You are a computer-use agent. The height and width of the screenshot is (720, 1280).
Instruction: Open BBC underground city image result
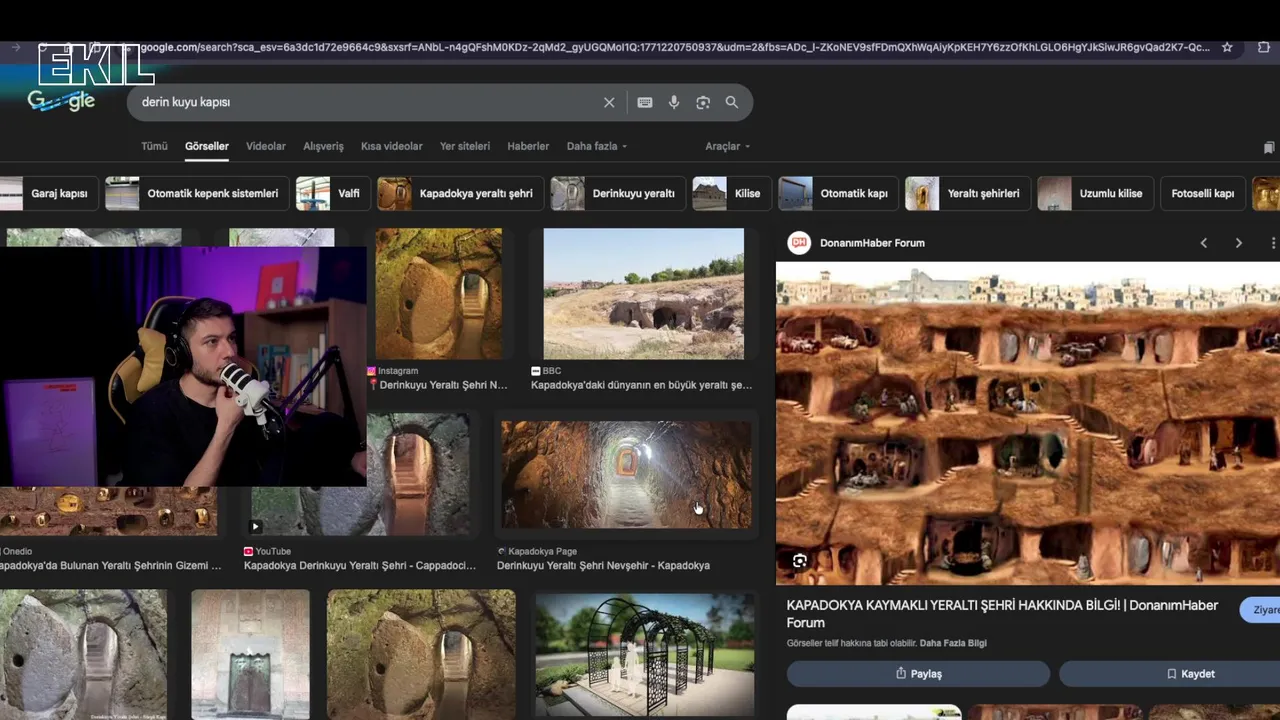[x=643, y=294]
